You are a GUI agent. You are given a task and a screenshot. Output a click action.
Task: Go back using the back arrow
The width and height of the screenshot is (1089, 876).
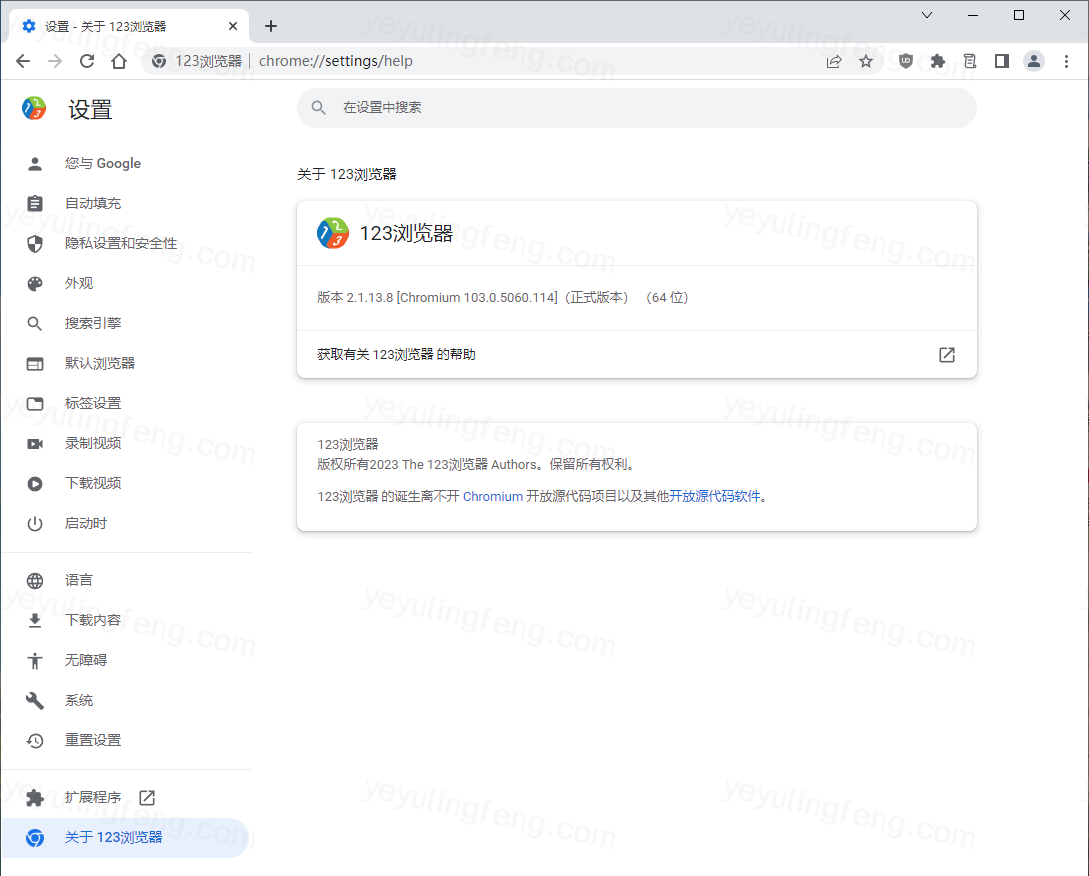[23, 61]
